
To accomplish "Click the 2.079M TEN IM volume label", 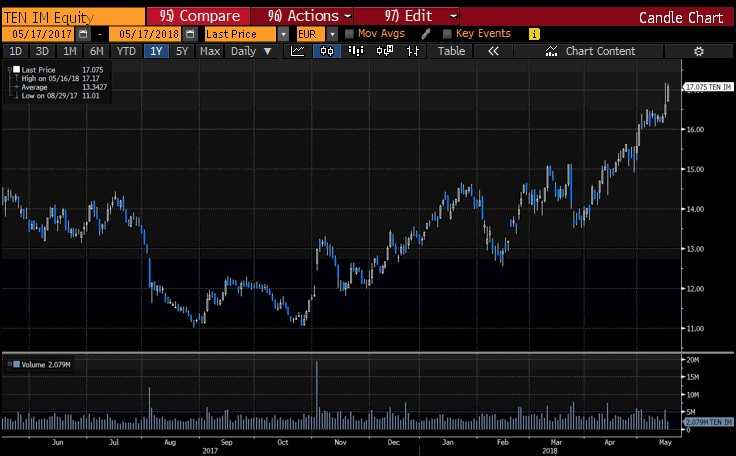I will (x=708, y=422).
